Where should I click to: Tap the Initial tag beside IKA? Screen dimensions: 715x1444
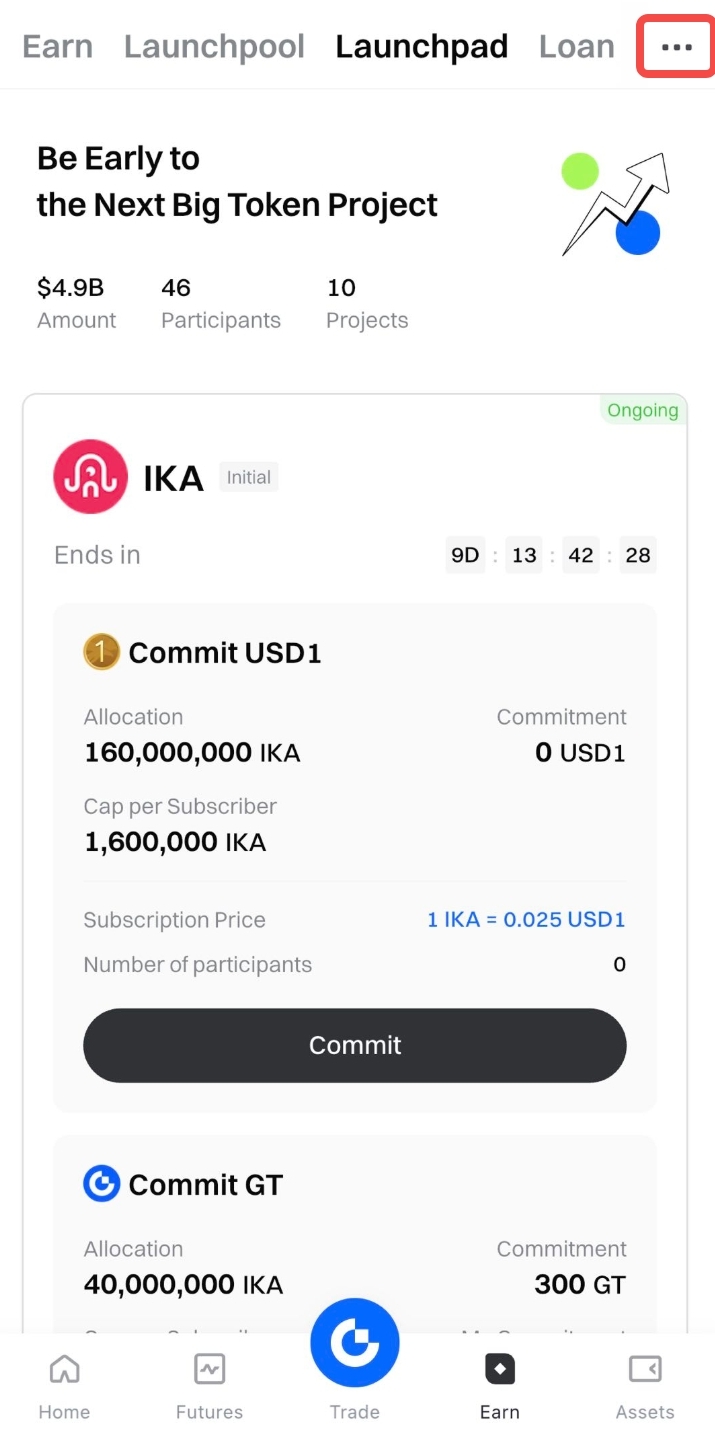[x=248, y=478]
